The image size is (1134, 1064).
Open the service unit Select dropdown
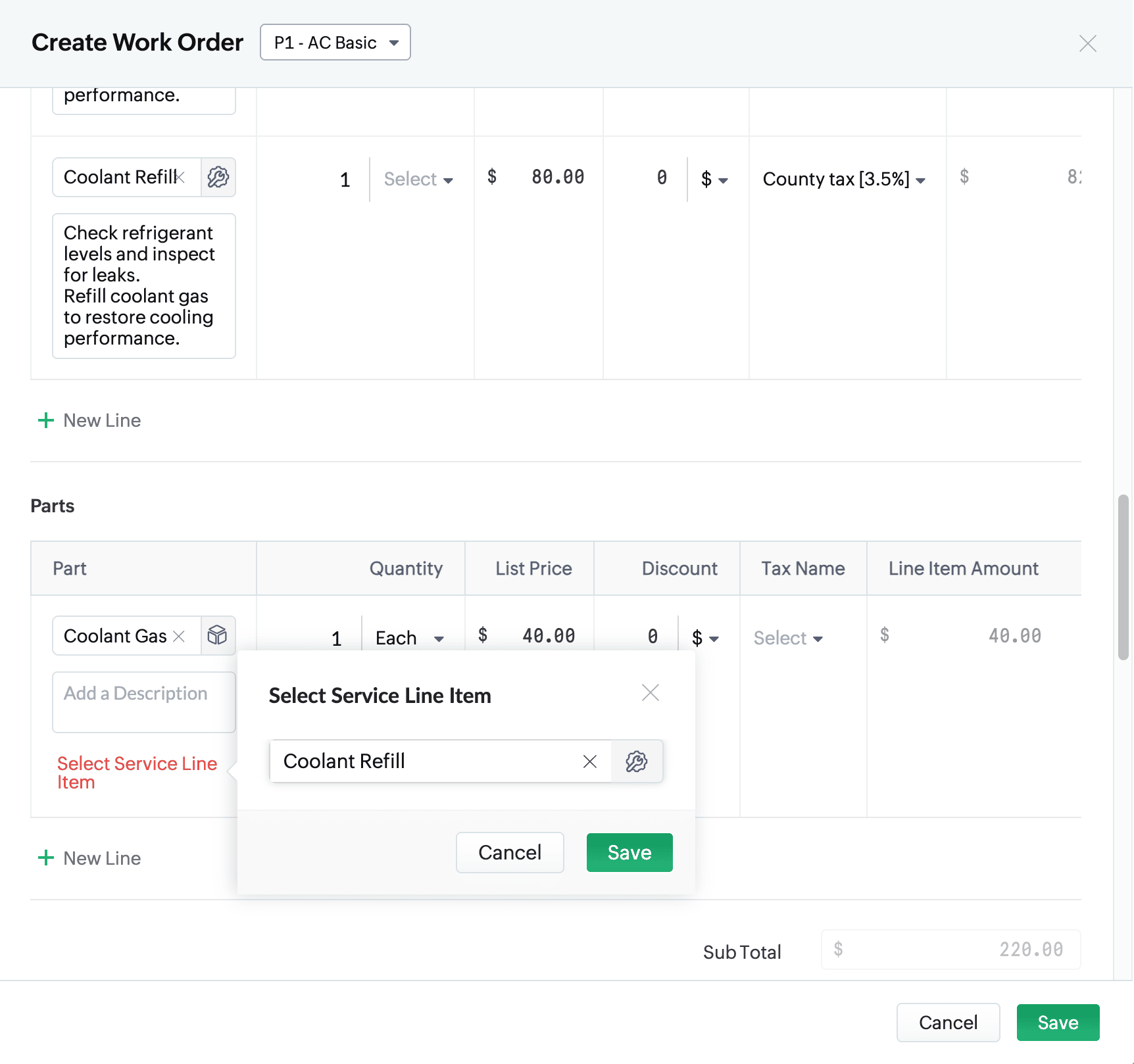(418, 179)
